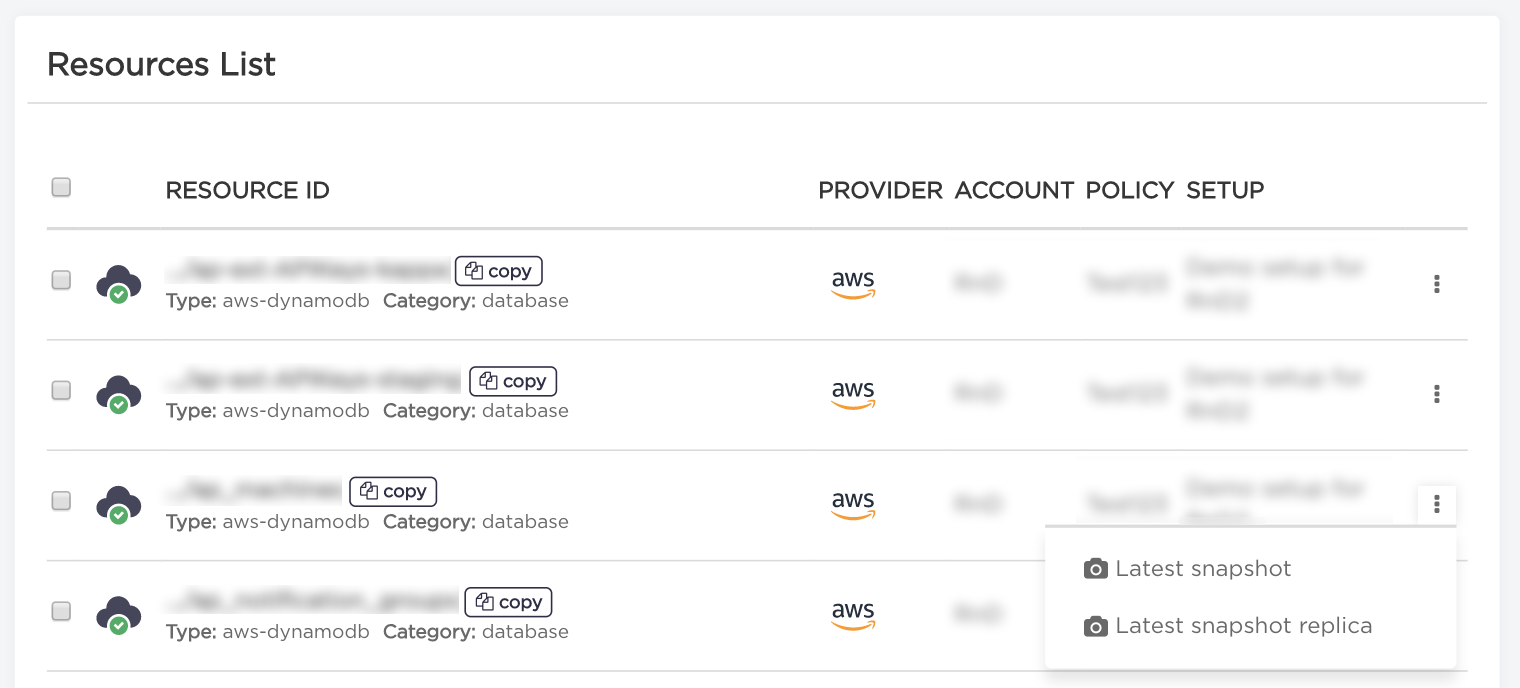The image size is (1520, 688).
Task: Click the cloud status icon in third row
Action: [118, 504]
